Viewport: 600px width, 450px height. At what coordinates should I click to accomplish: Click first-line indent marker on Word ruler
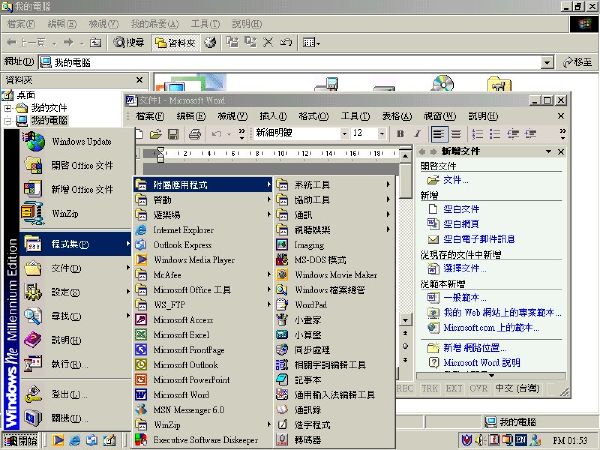click(160, 150)
